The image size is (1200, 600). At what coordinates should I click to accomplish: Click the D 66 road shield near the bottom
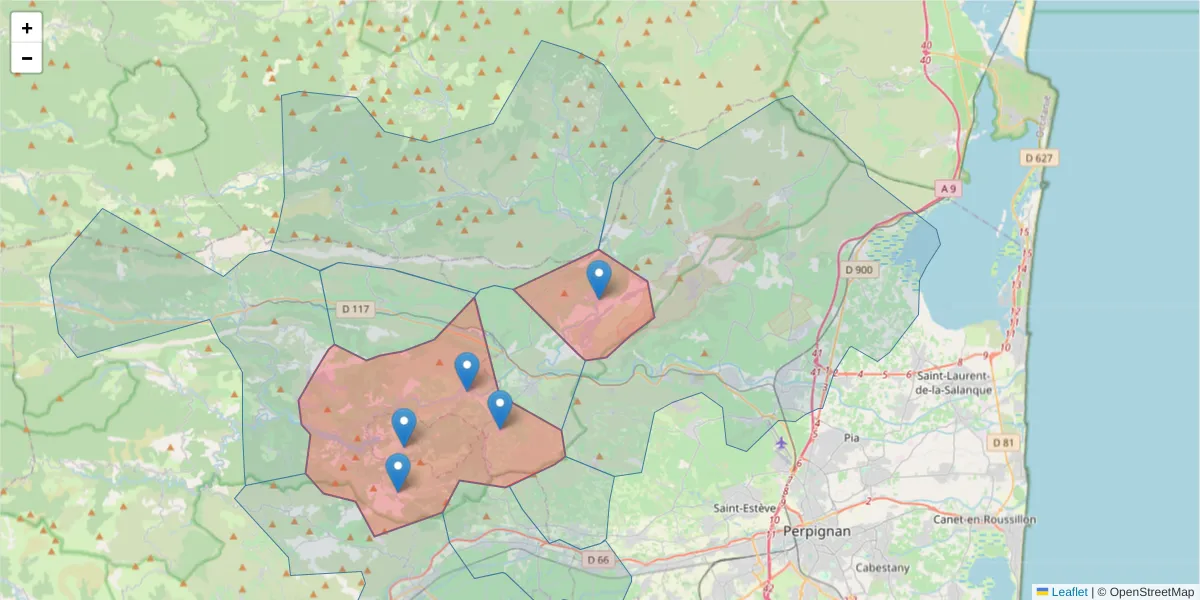(600, 559)
